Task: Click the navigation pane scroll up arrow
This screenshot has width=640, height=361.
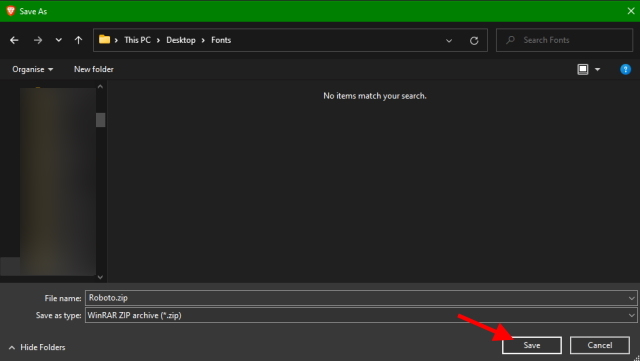Action: click(x=100, y=87)
